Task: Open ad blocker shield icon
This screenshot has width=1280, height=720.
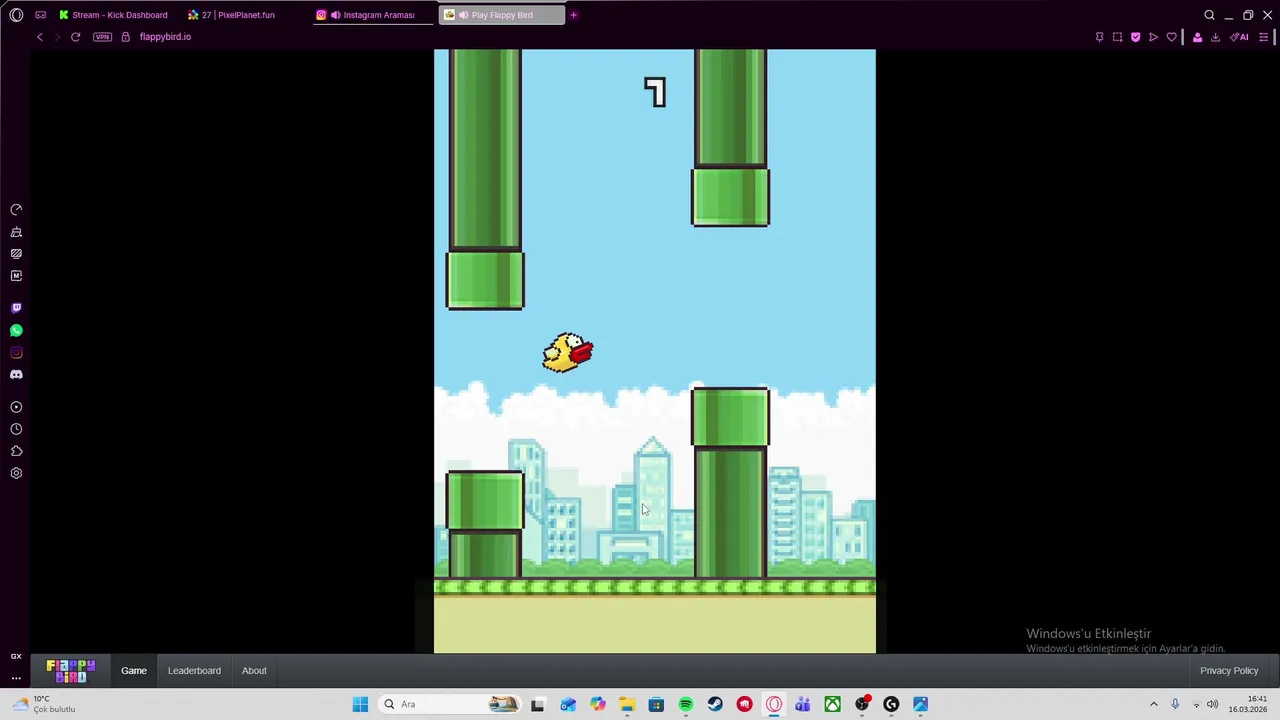Action: click(1135, 37)
